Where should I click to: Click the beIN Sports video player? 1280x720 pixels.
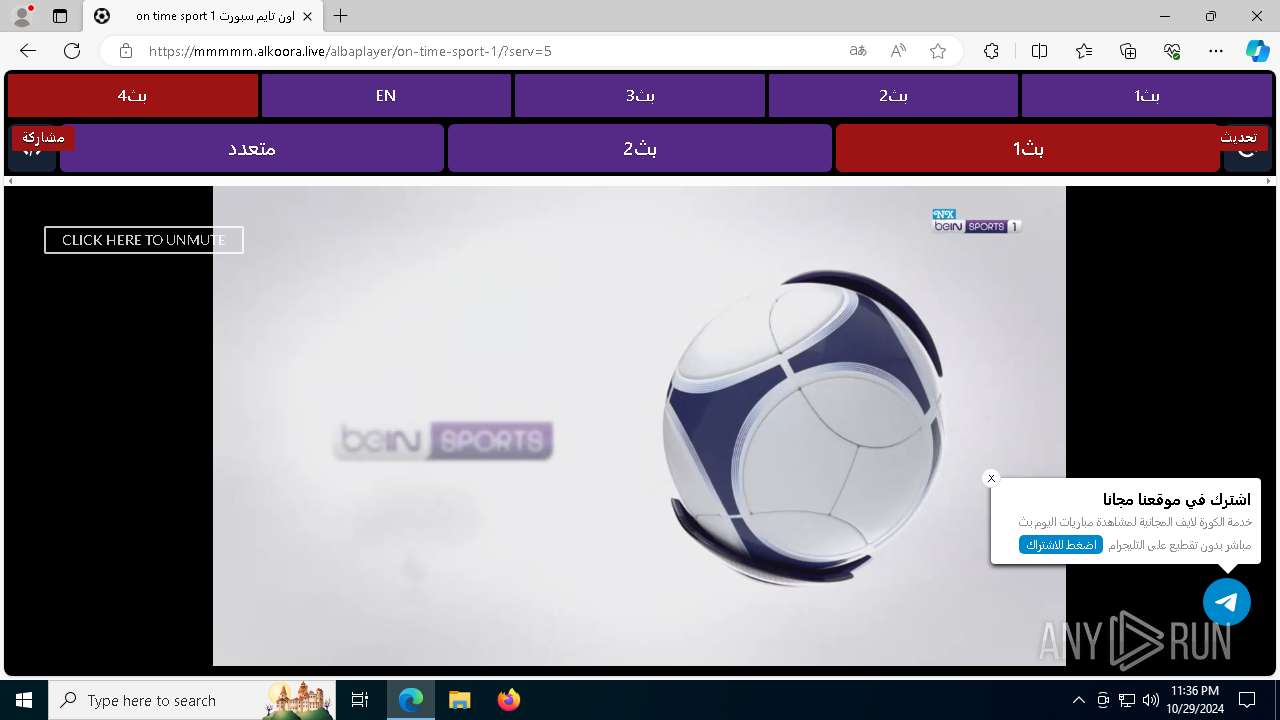pos(639,426)
